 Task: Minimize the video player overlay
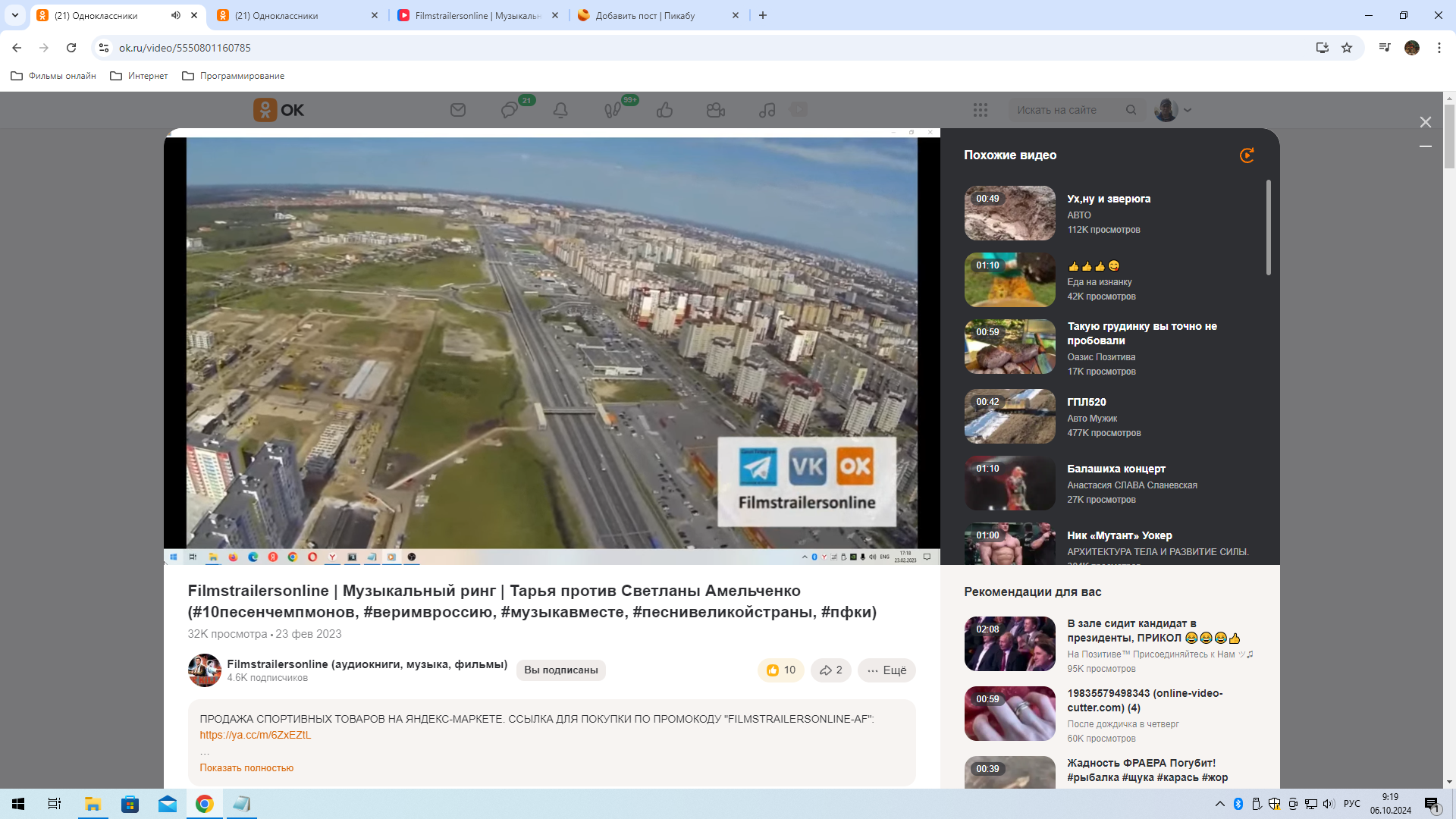tap(1426, 146)
